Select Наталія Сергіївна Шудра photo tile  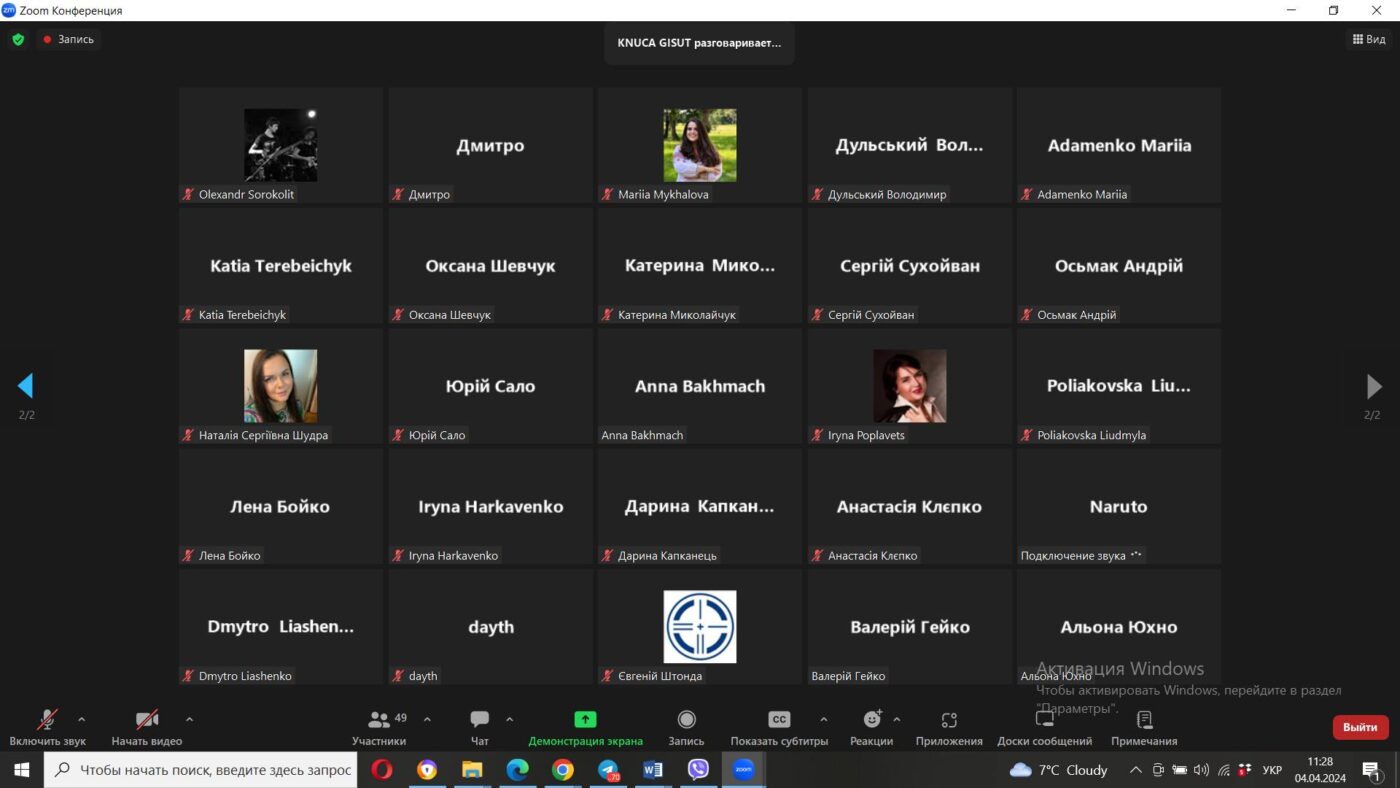click(x=281, y=386)
